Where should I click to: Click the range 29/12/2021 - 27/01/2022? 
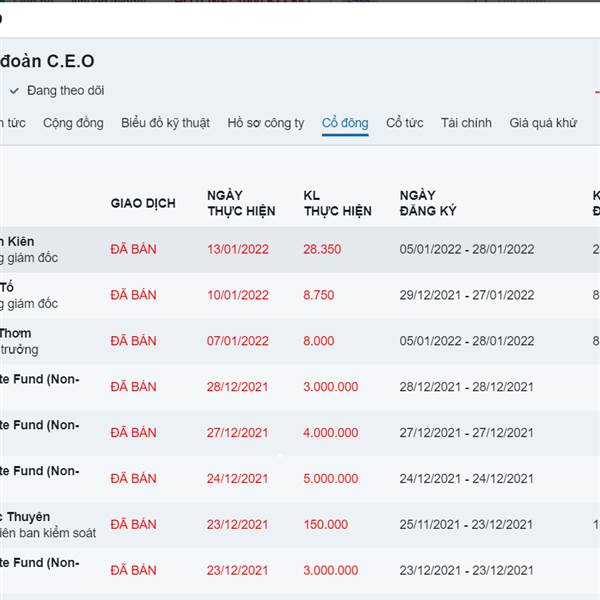[467, 295]
